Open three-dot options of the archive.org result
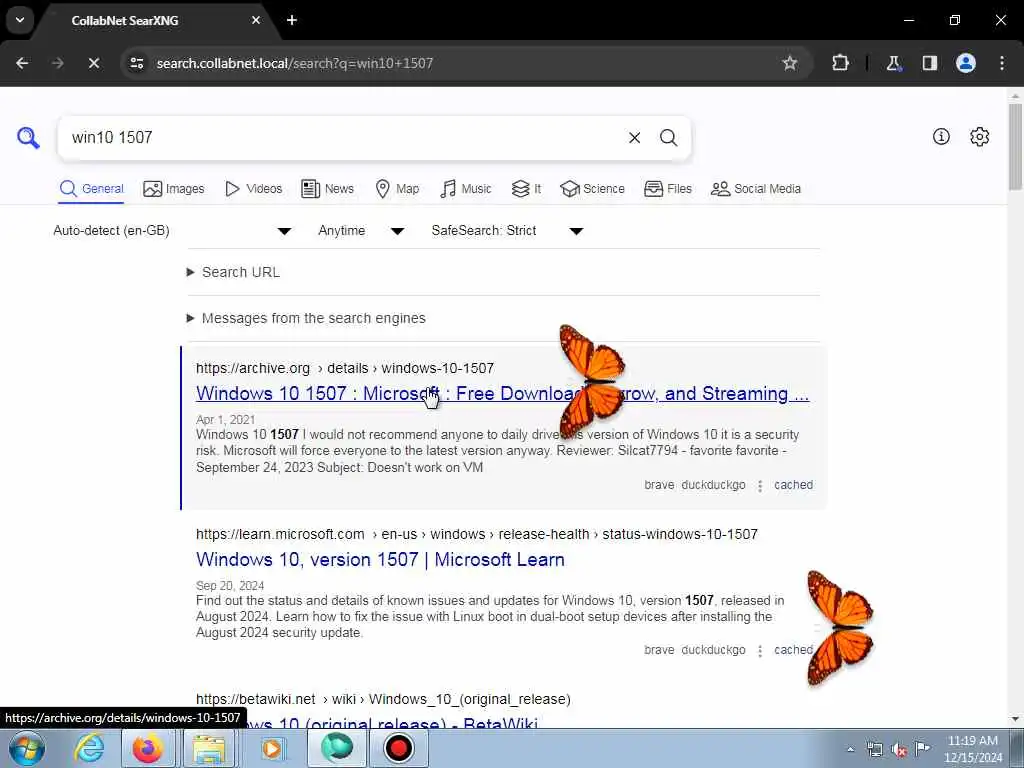The width and height of the screenshot is (1024, 768). coord(760,486)
